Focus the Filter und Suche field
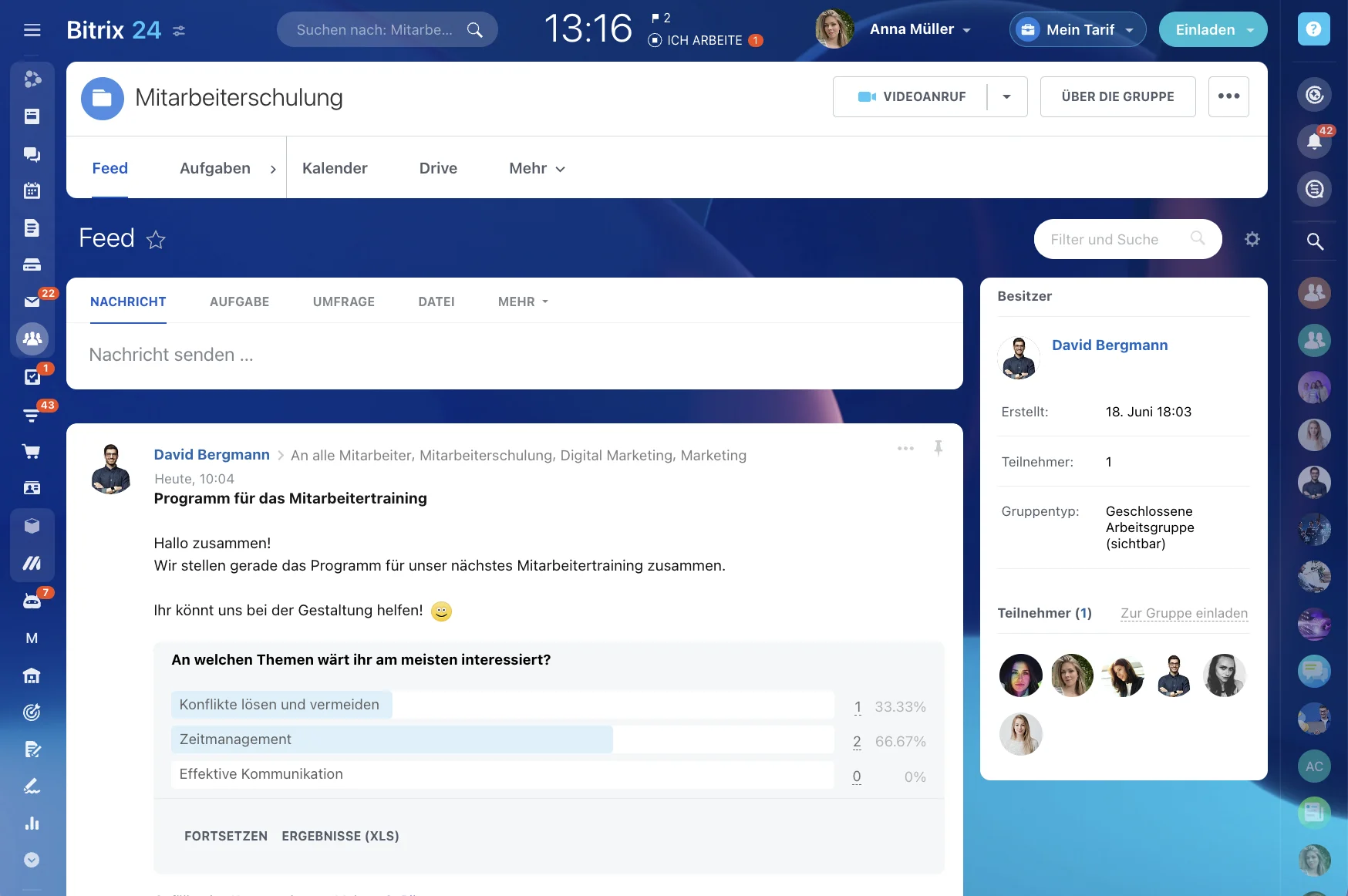 click(1127, 239)
